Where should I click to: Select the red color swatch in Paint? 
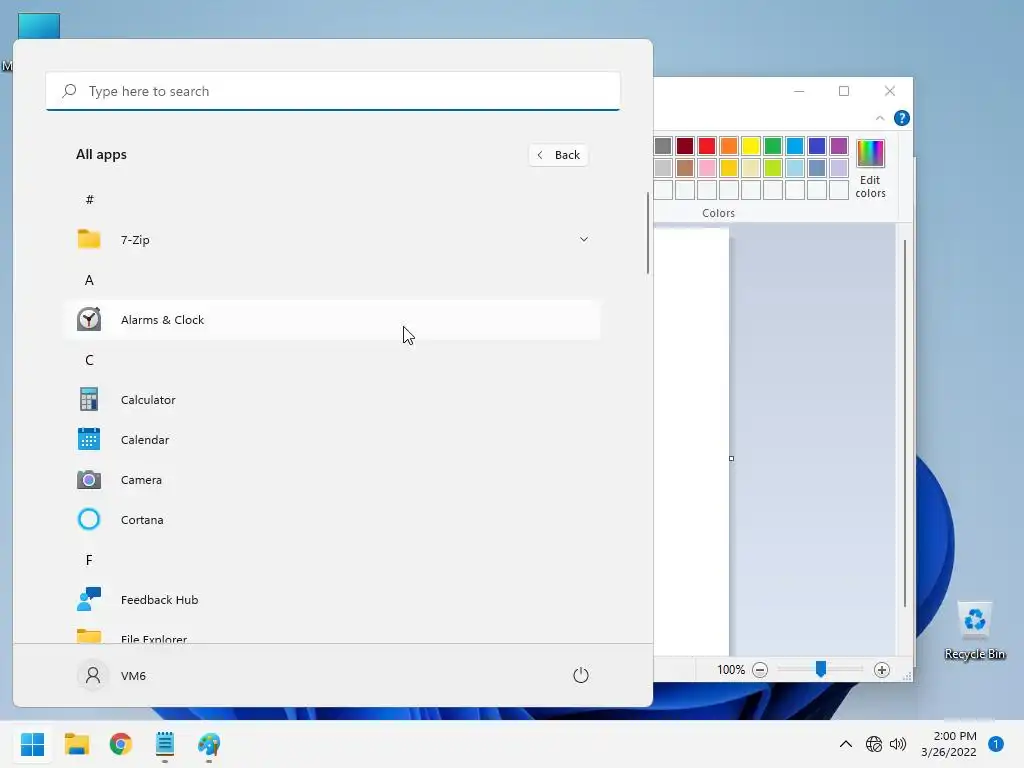tap(707, 146)
